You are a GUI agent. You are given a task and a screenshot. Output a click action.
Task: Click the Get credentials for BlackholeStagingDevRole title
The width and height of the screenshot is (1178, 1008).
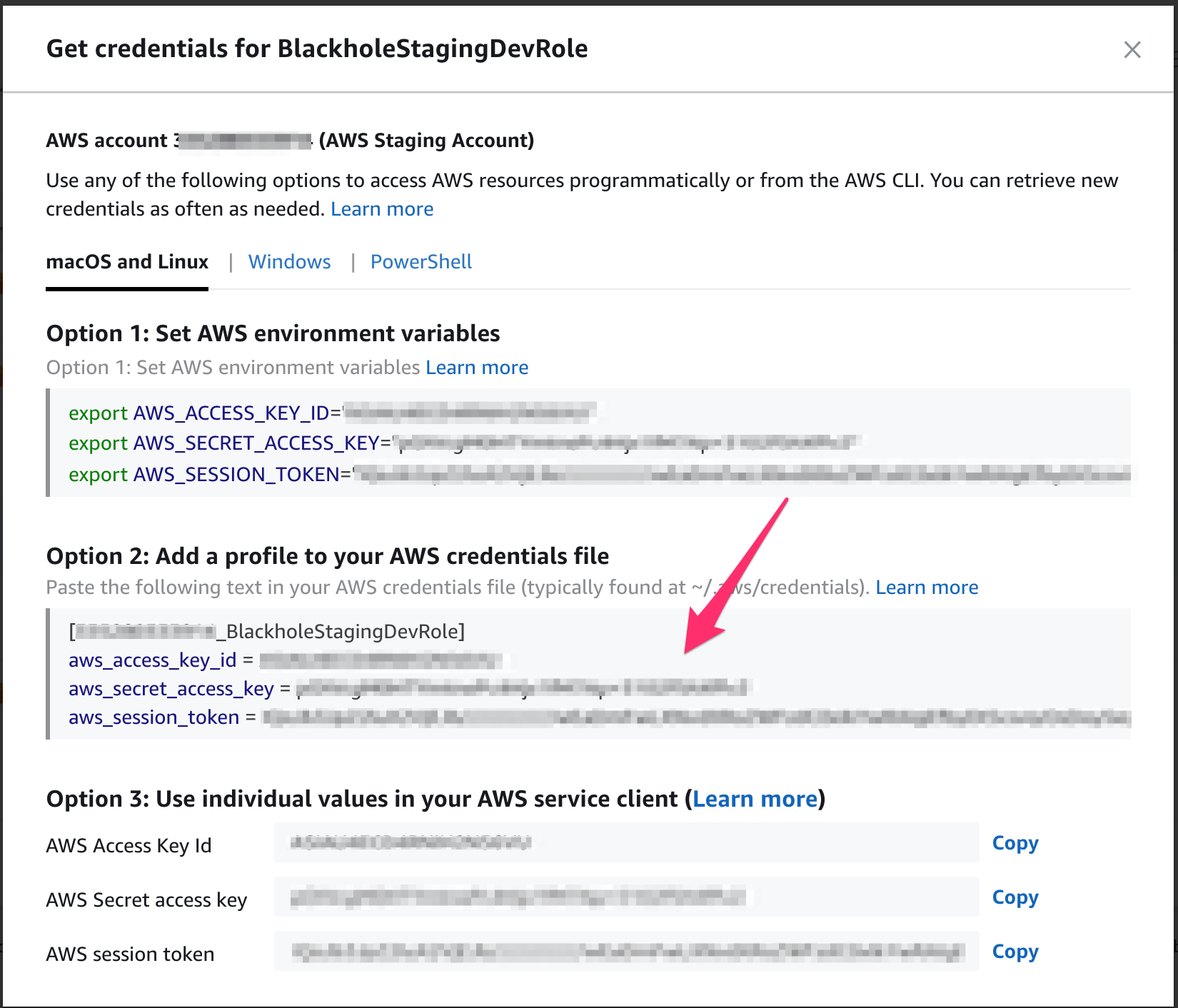[x=317, y=49]
